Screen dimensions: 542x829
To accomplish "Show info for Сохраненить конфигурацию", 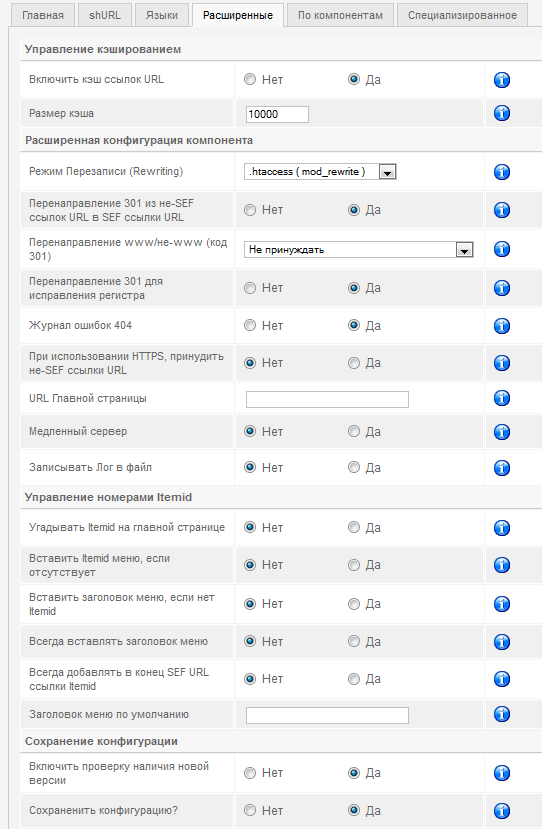I will (x=501, y=810).
